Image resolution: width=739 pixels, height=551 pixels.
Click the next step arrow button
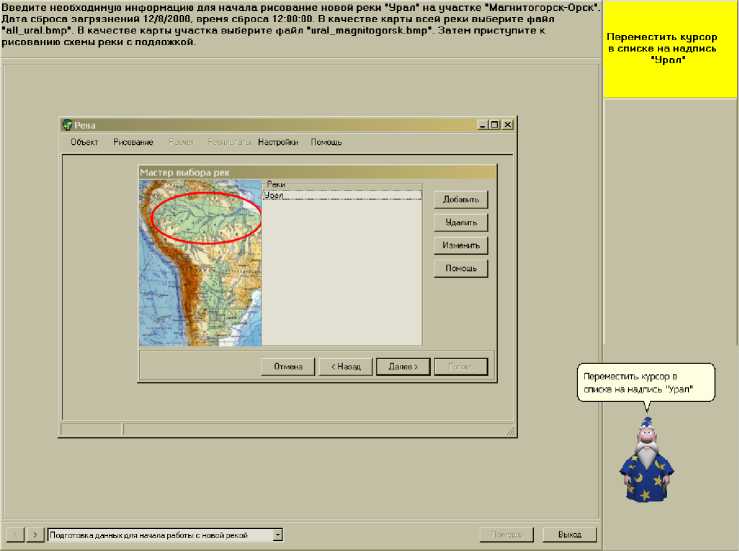click(x=34, y=535)
